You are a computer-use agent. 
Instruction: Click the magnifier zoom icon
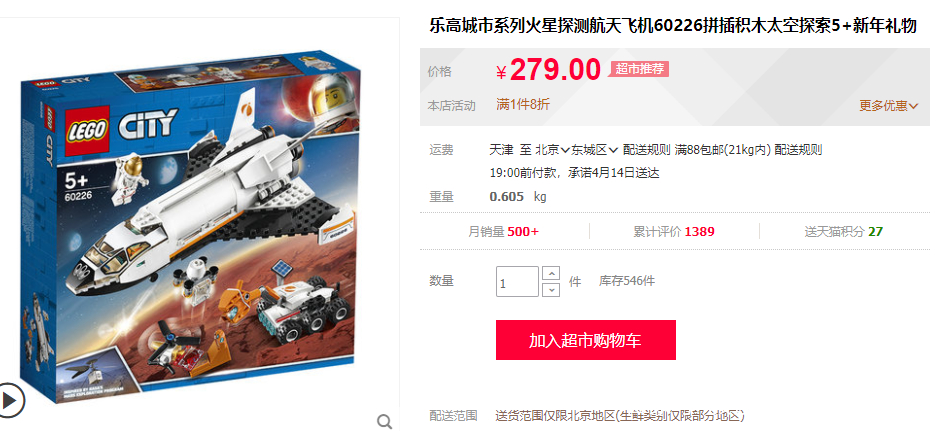click(384, 421)
